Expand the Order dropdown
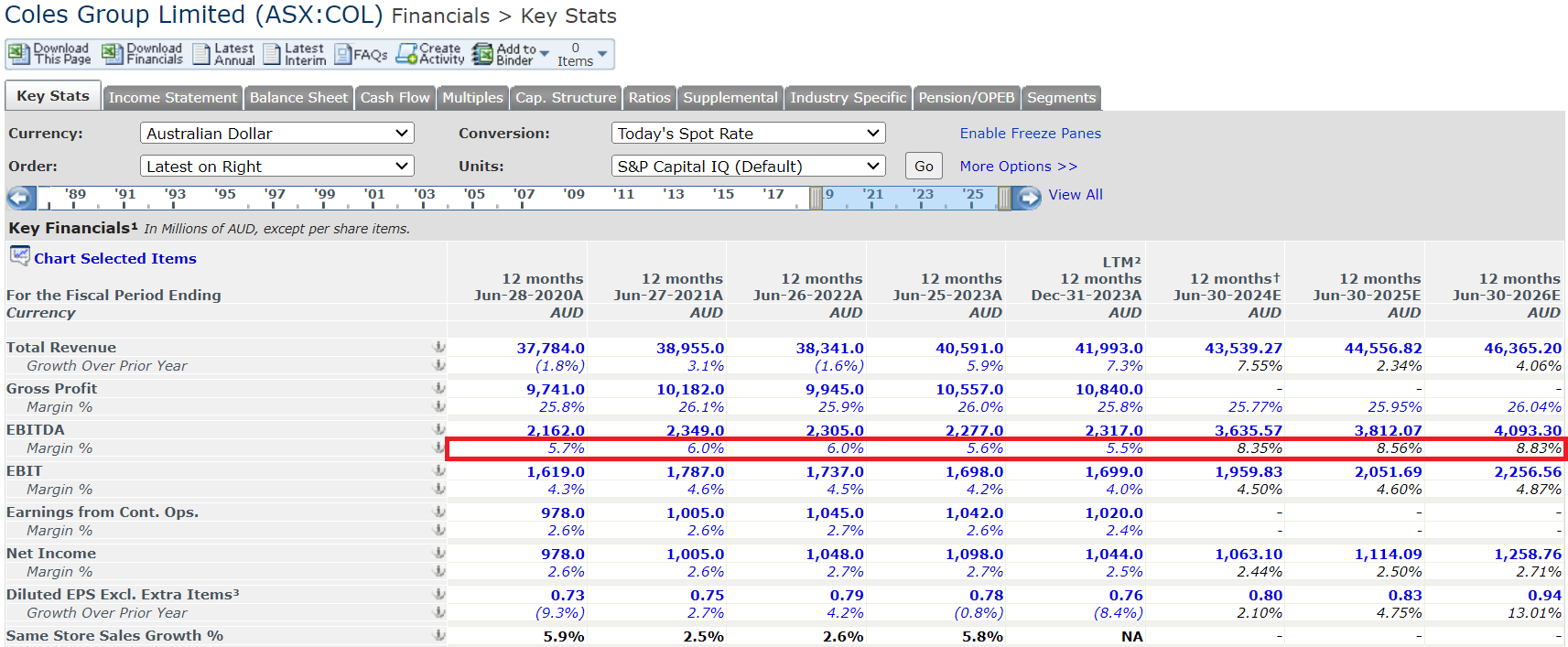The width and height of the screenshot is (1568, 647). click(x=276, y=167)
